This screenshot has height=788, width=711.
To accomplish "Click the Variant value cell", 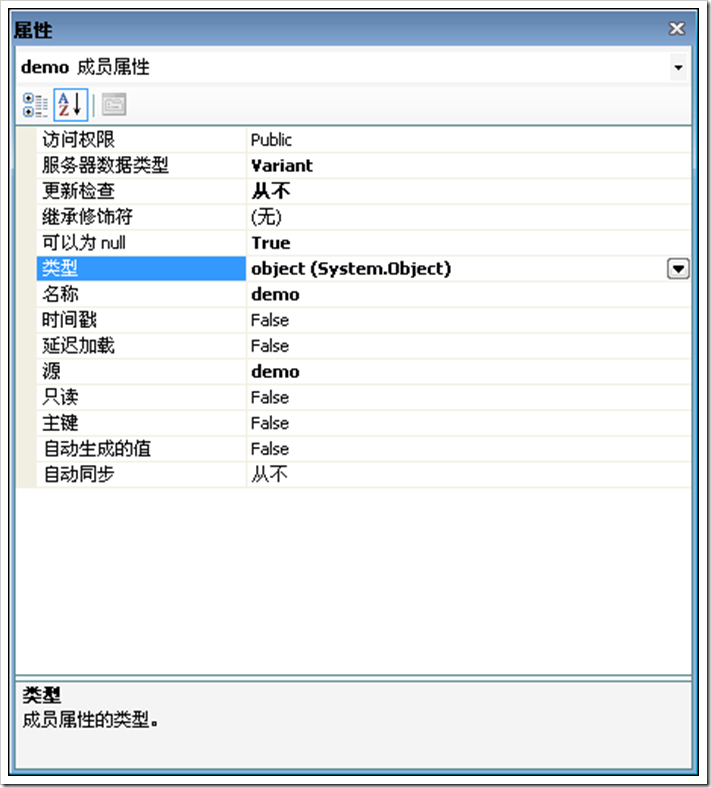I will pyautogui.click(x=468, y=165).
